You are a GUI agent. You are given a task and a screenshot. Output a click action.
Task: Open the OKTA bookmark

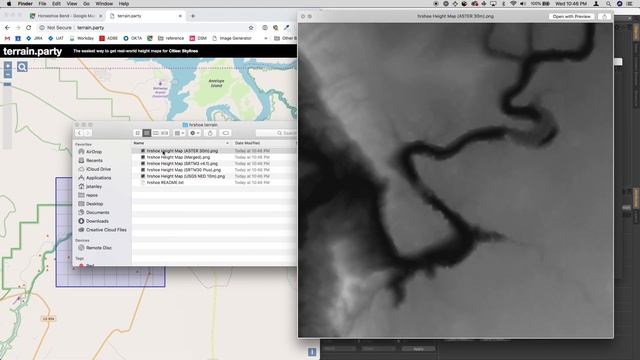[x=133, y=38]
